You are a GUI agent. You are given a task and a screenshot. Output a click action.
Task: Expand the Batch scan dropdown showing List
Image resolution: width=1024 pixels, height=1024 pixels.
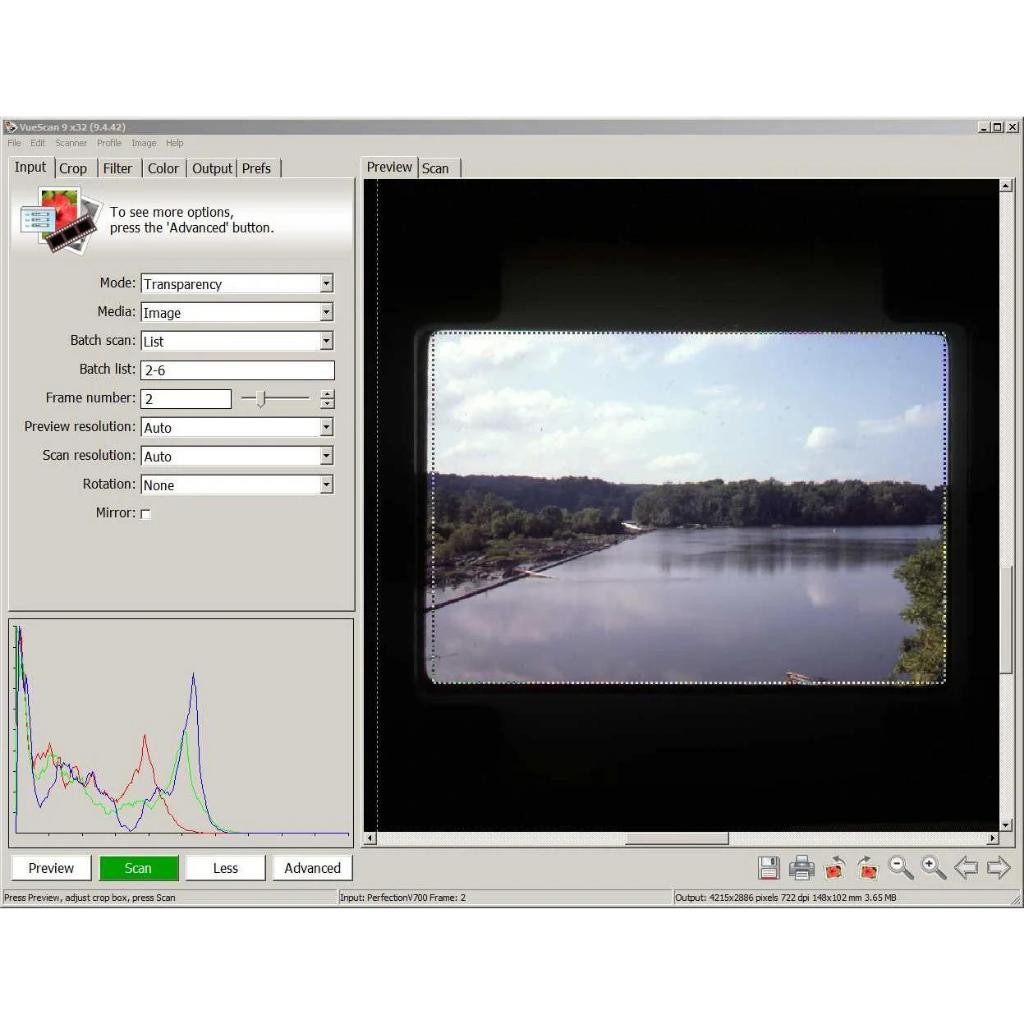(237, 341)
